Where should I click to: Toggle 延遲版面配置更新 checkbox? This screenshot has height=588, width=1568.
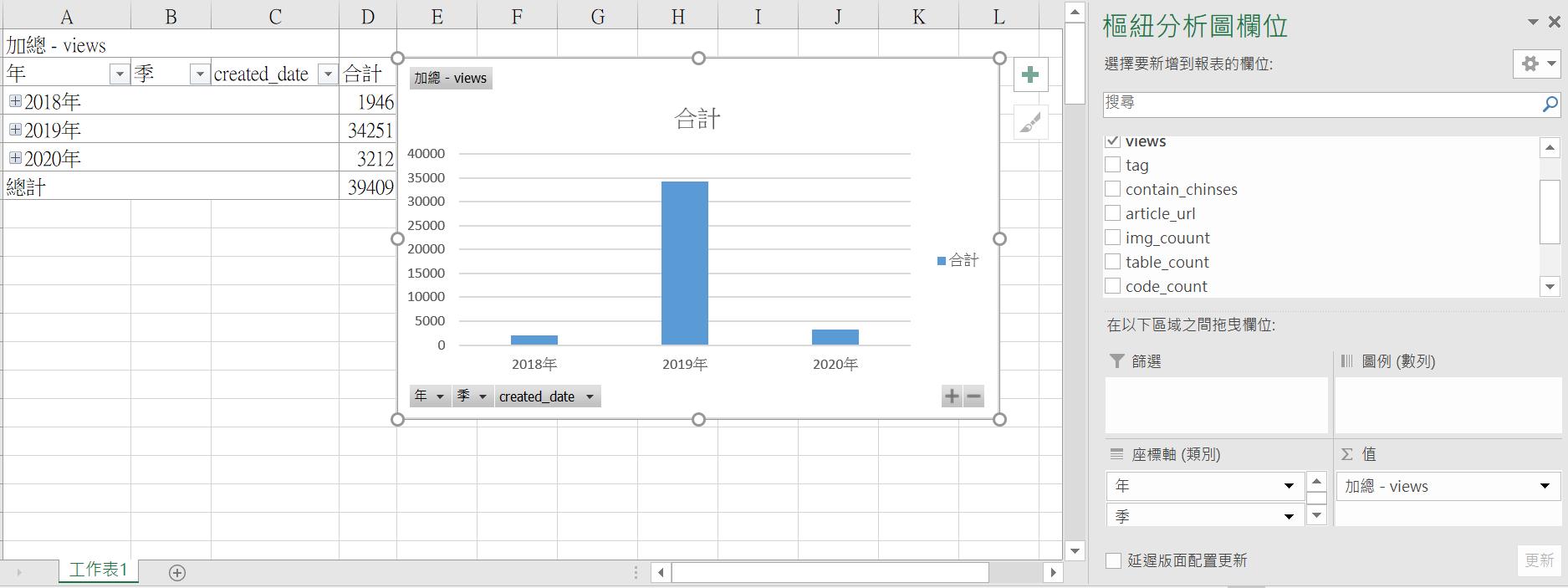pyautogui.click(x=1113, y=560)
